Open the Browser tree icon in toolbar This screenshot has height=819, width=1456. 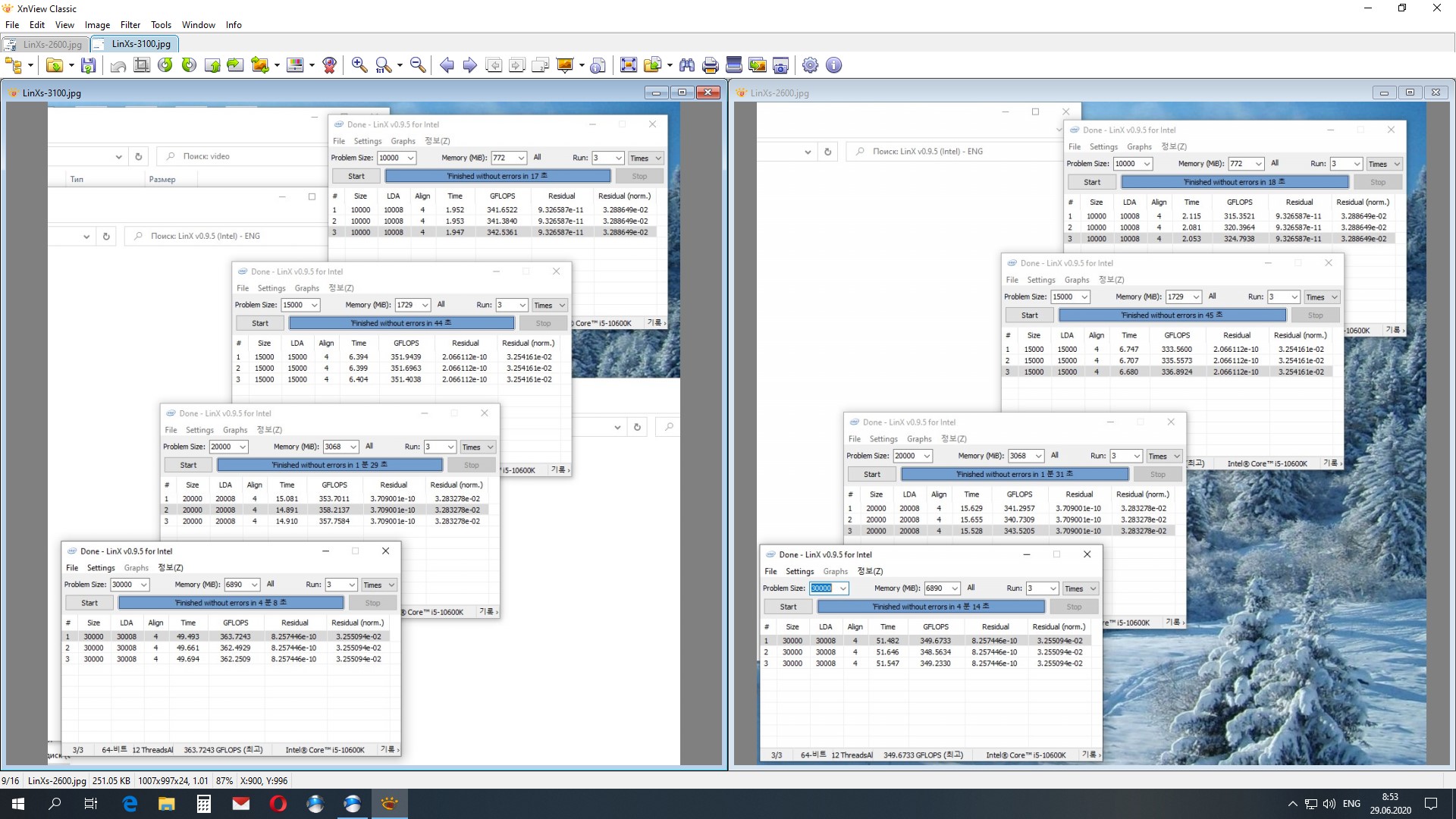pyautogui.click(x=13, y=65)
